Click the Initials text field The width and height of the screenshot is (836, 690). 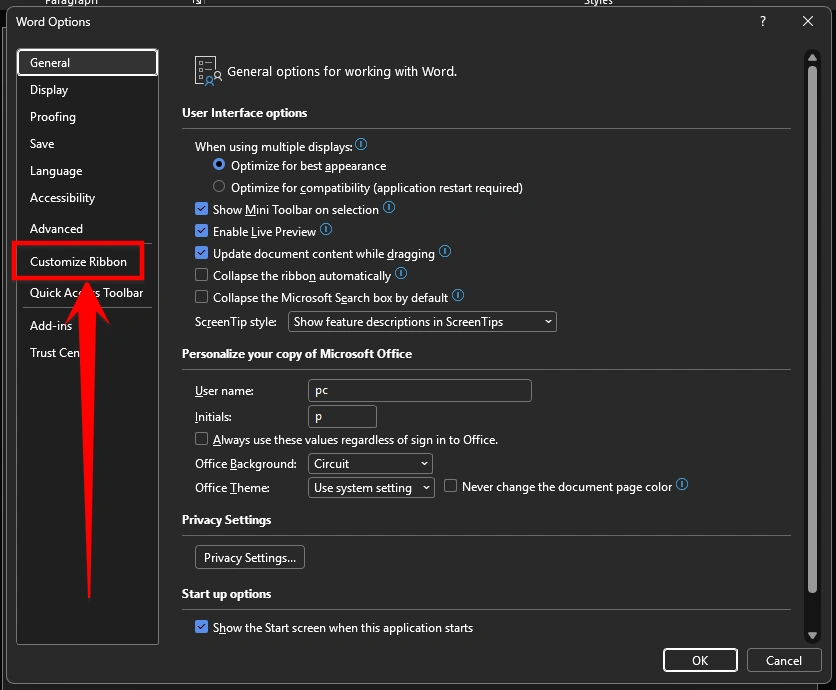point(342,416)
